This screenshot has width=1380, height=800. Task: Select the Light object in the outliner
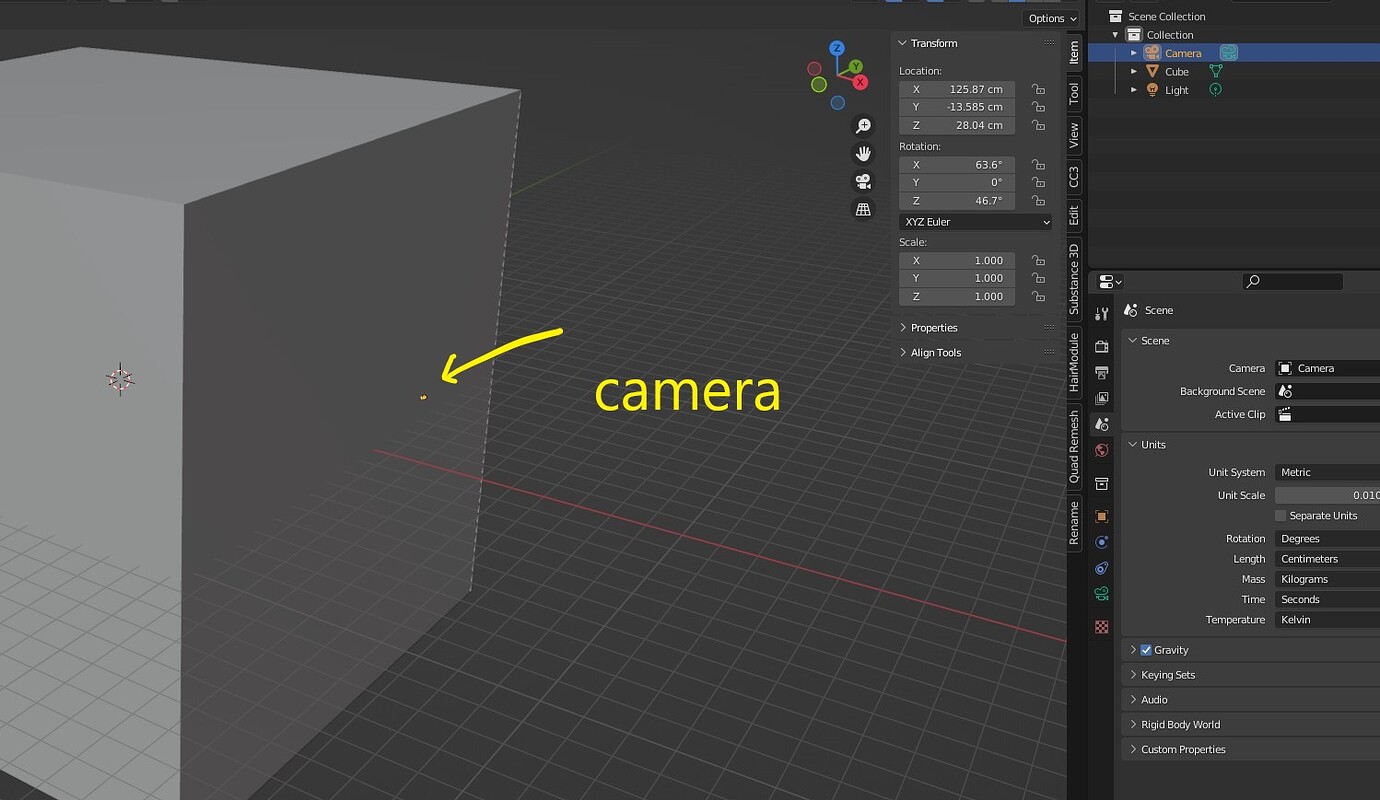point(1177,90)
